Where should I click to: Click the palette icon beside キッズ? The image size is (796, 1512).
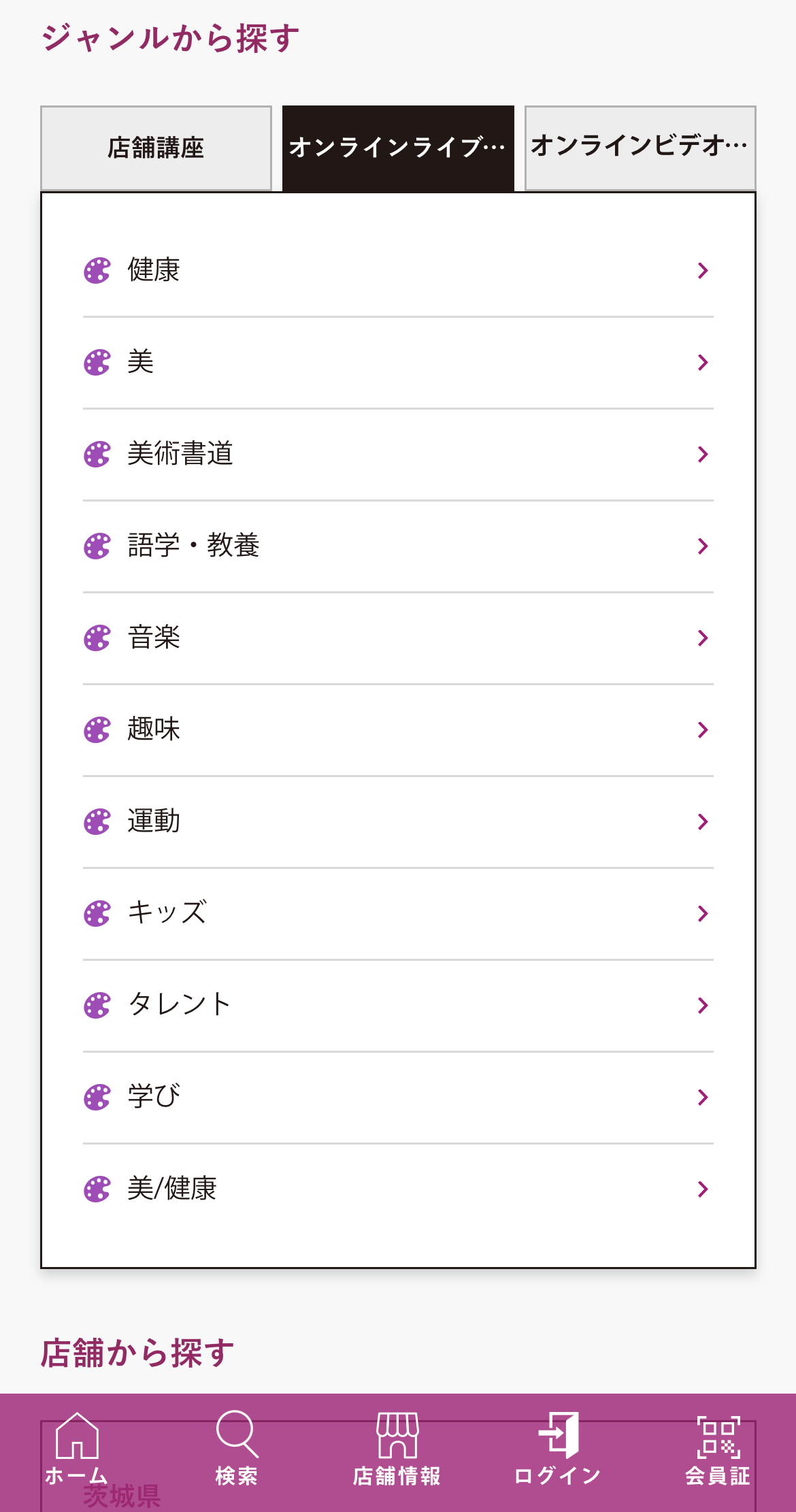(x=97, y=913)
